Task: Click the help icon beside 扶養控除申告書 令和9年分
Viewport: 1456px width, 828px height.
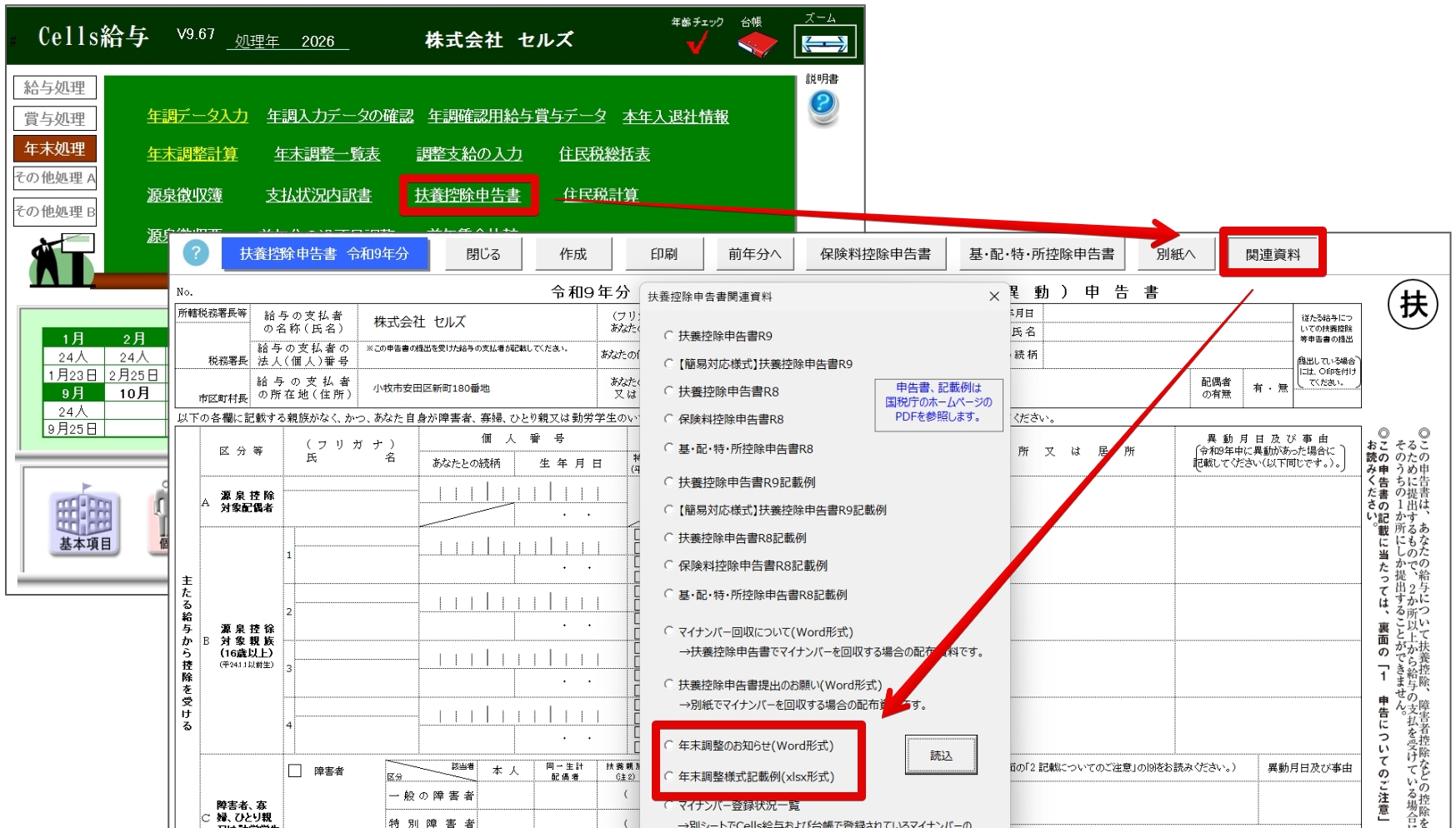Action: (x=196, y=253)
